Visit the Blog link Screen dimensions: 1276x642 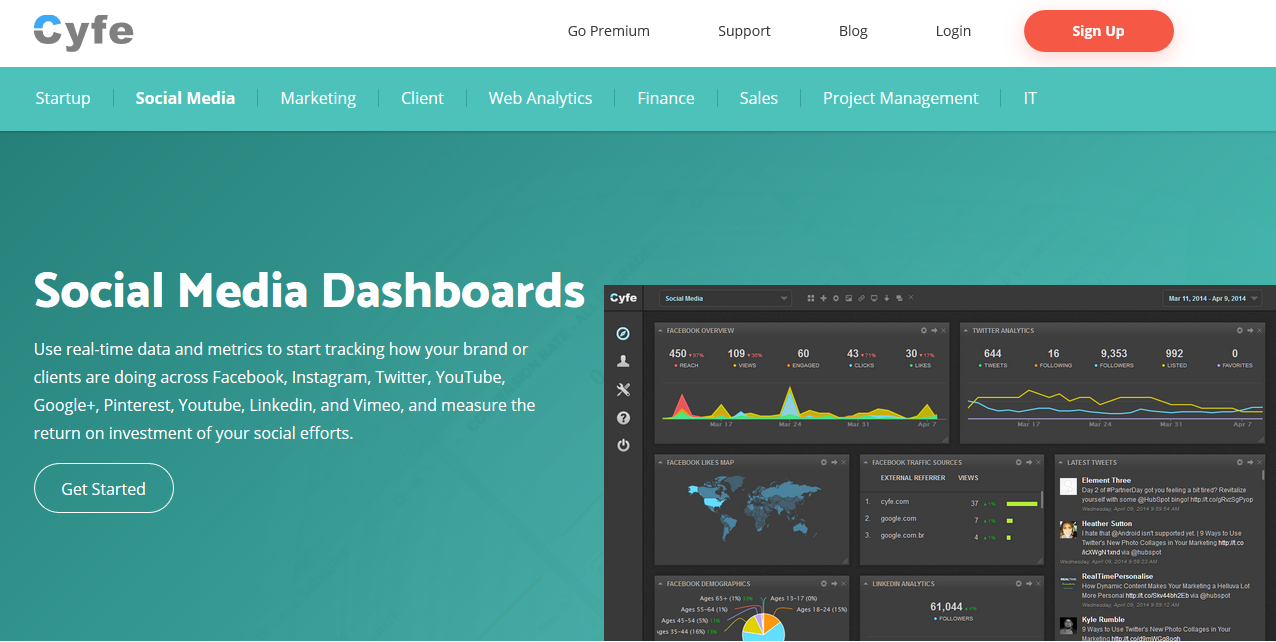click(853, 31)
